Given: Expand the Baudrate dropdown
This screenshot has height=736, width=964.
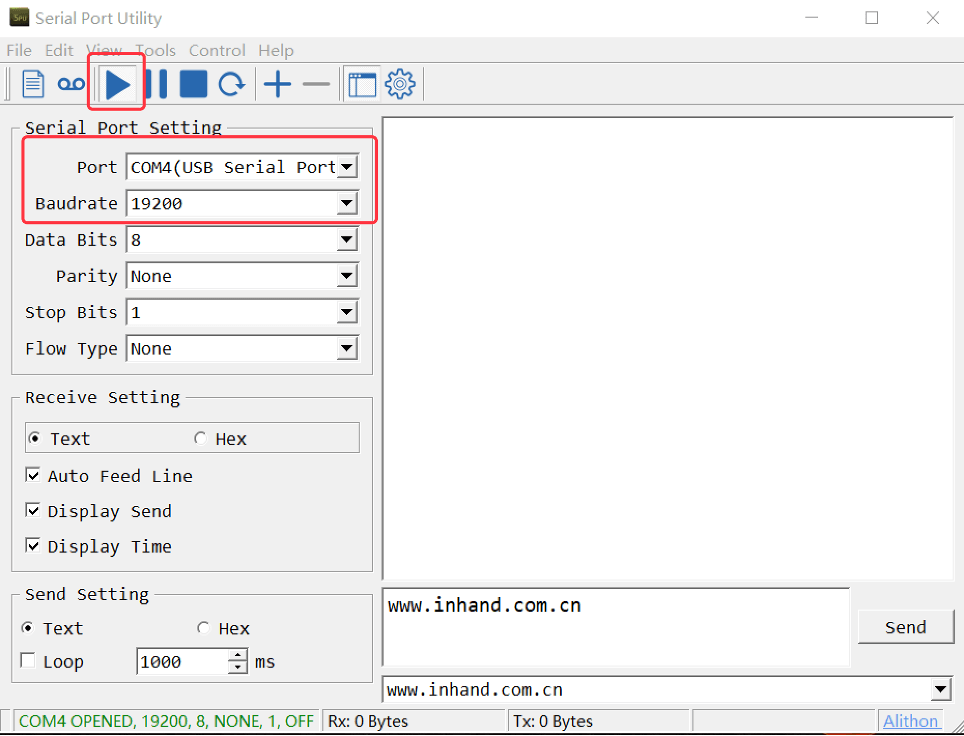Looking at the screenshot, I should (x=346, y=204).
